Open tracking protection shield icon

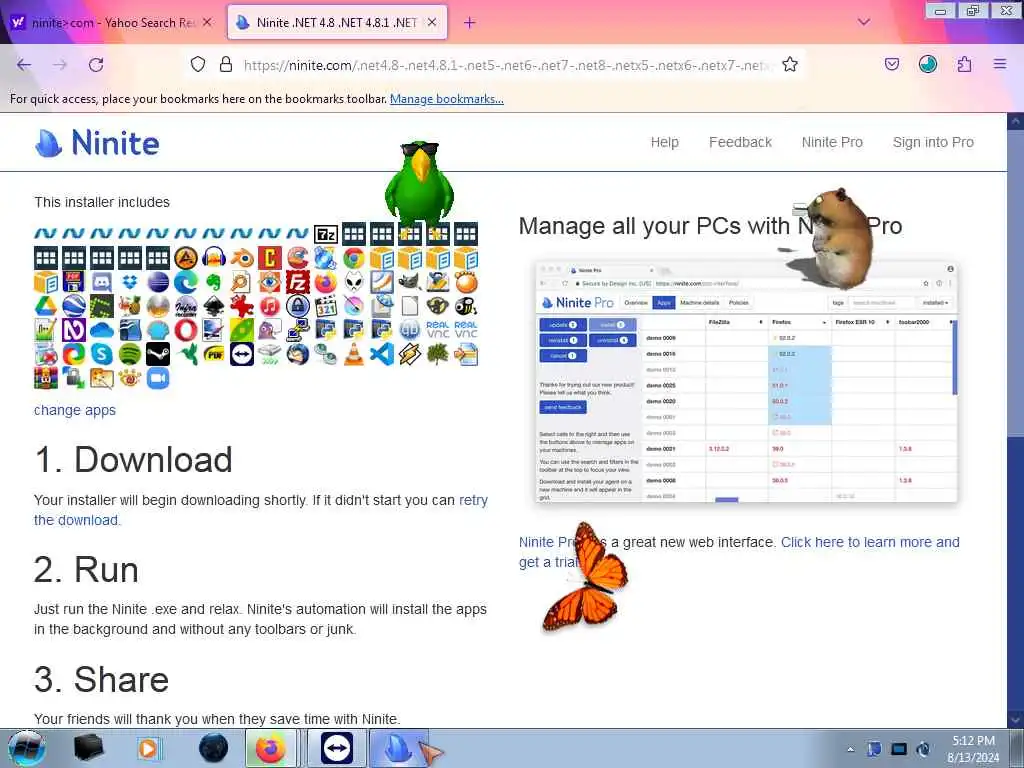[x=198, y=64]
